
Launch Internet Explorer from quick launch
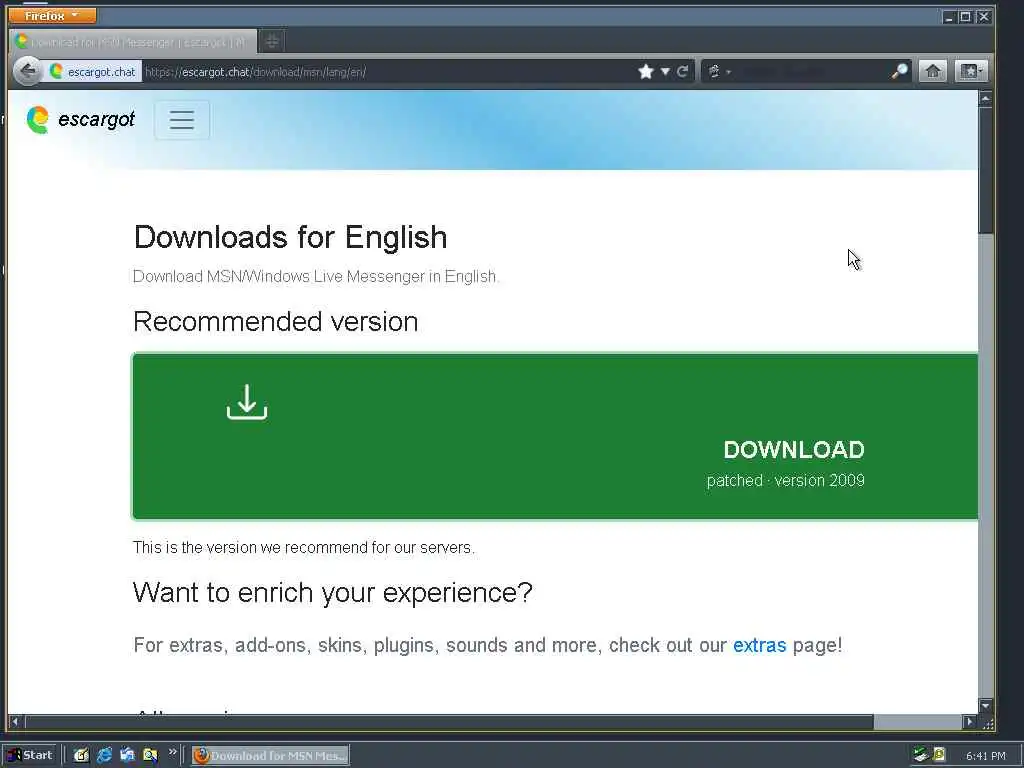coord(104,756)
